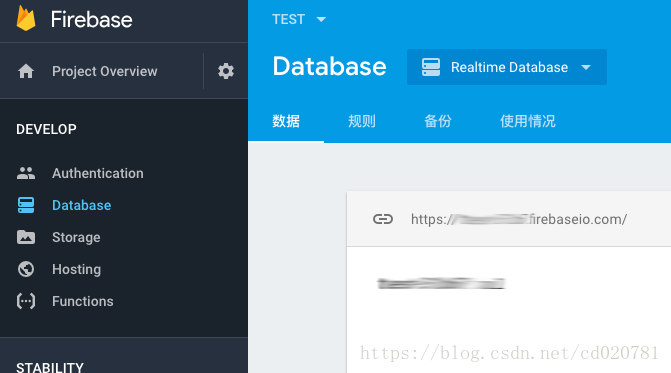Click the Firebase flame logo
The height and width of the screenshot is (373, 671).
click(26, 18)
